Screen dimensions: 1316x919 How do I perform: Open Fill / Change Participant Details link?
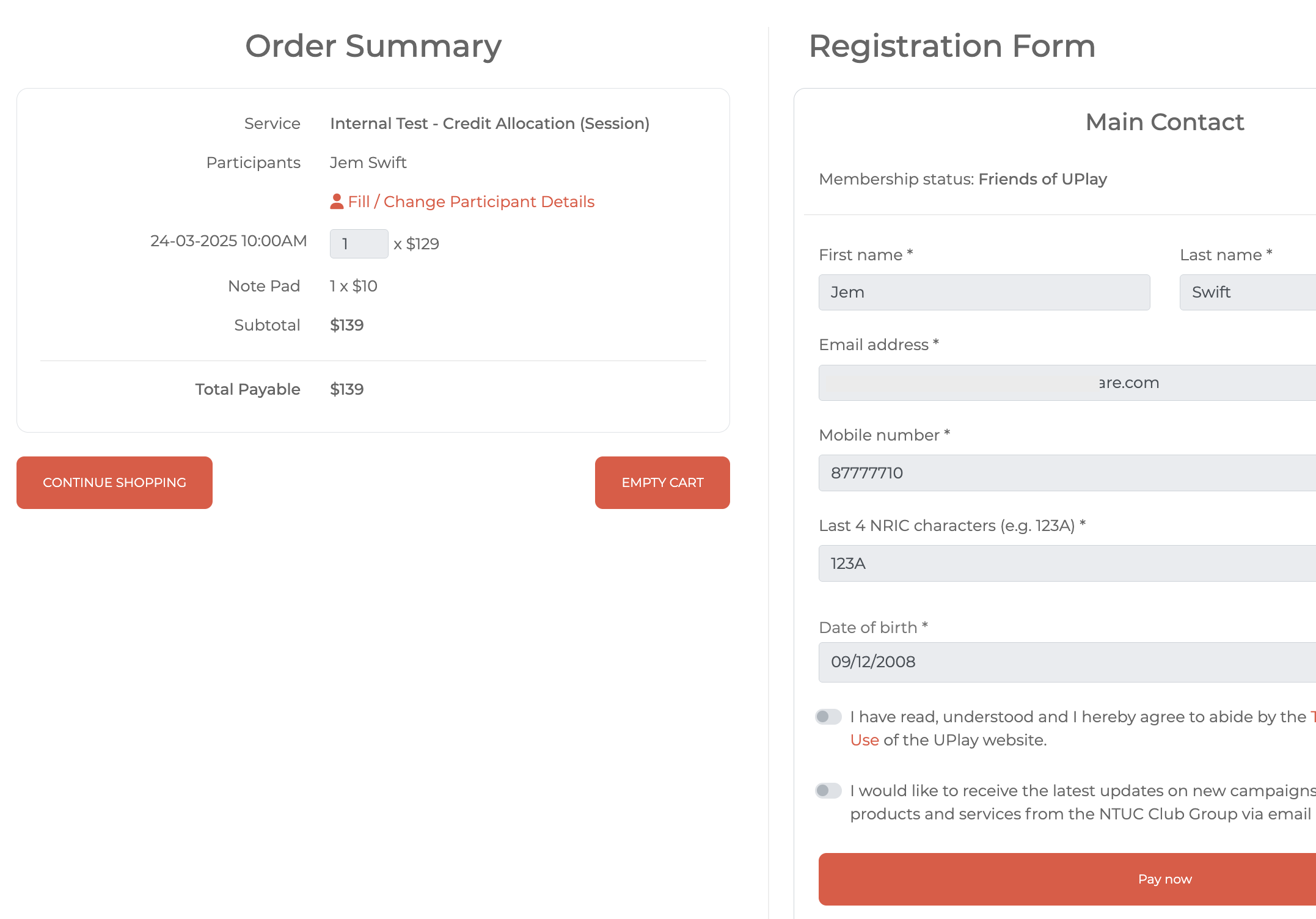pos(470,202)
